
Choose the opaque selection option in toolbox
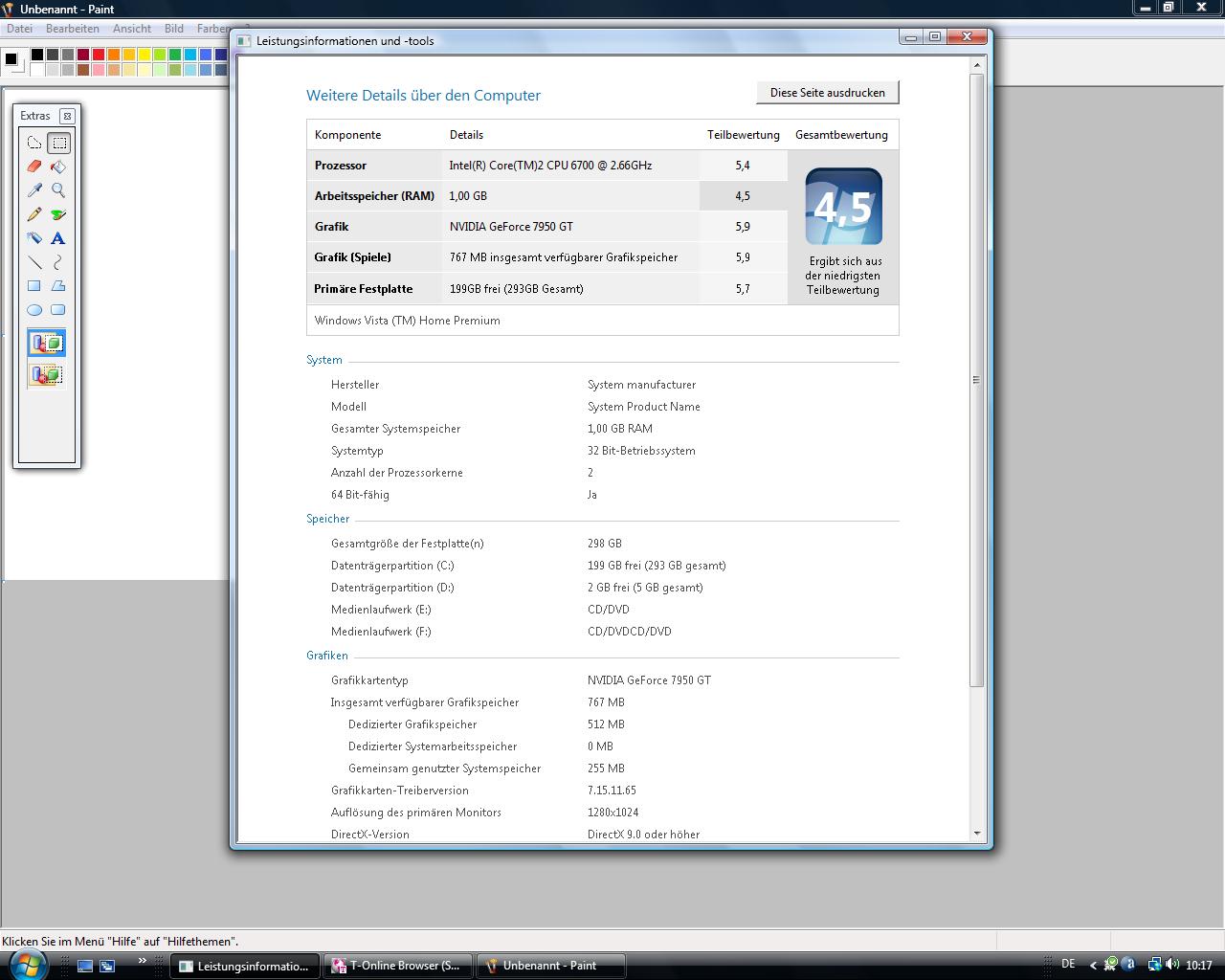point(47,343)
